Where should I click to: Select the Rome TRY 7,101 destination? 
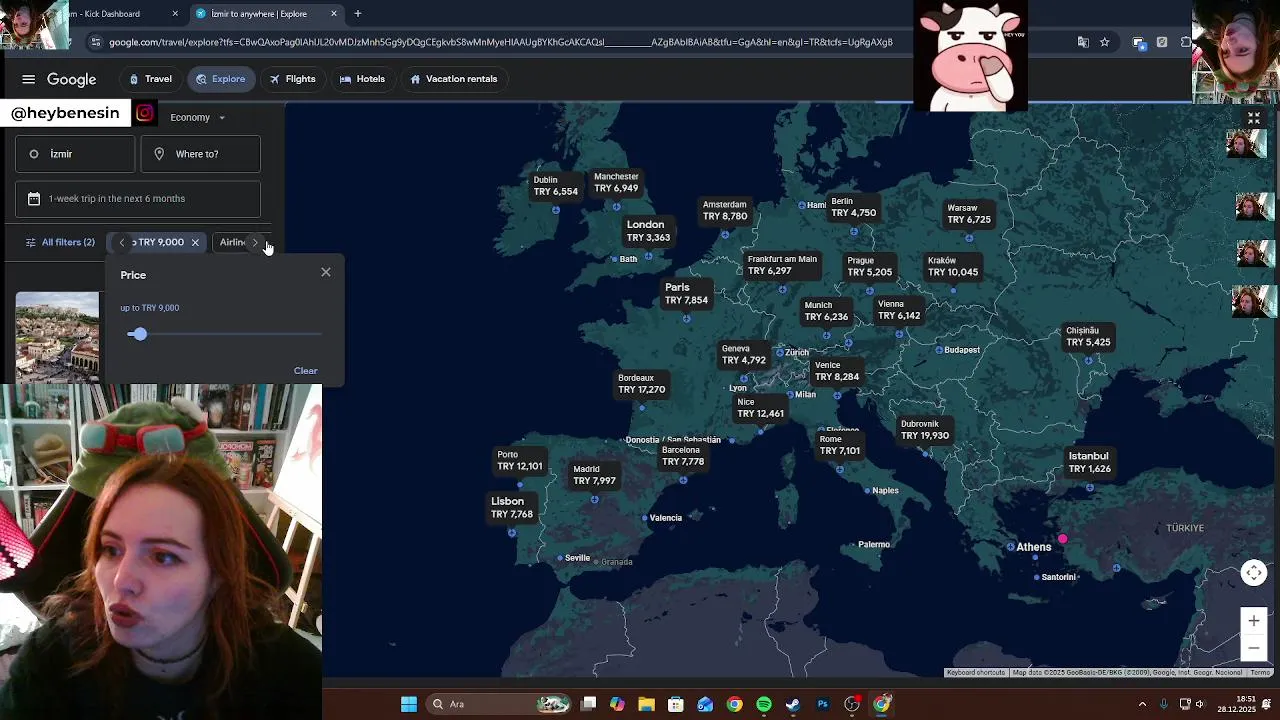point(839,445)
